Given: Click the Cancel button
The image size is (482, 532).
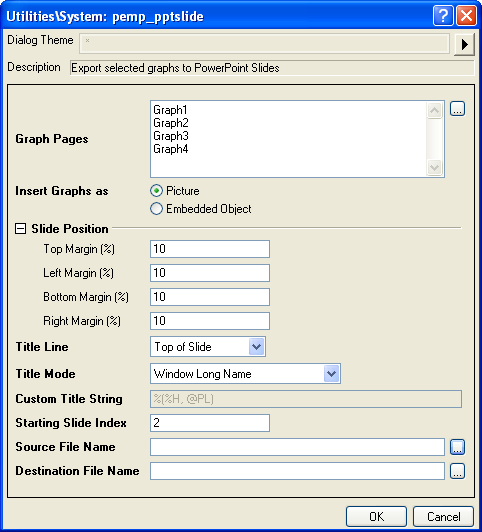Looking at the screenshot, I should [x=443, y=516].
